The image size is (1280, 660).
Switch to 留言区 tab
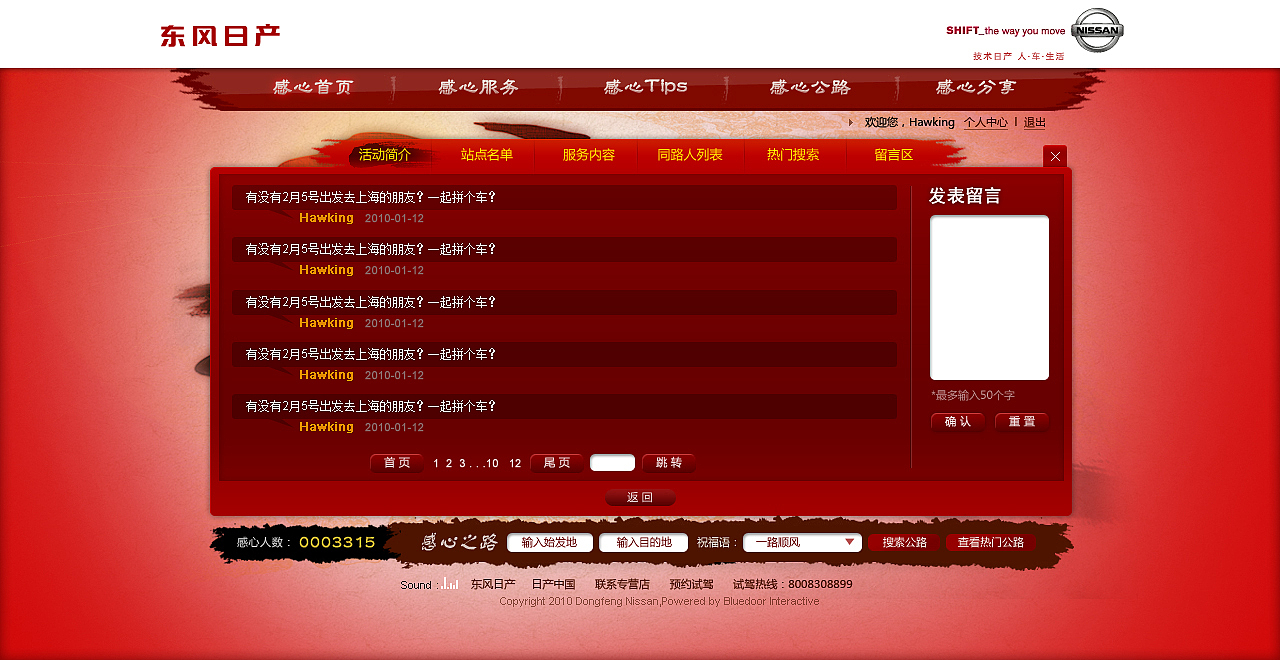[x=894, y=155]
